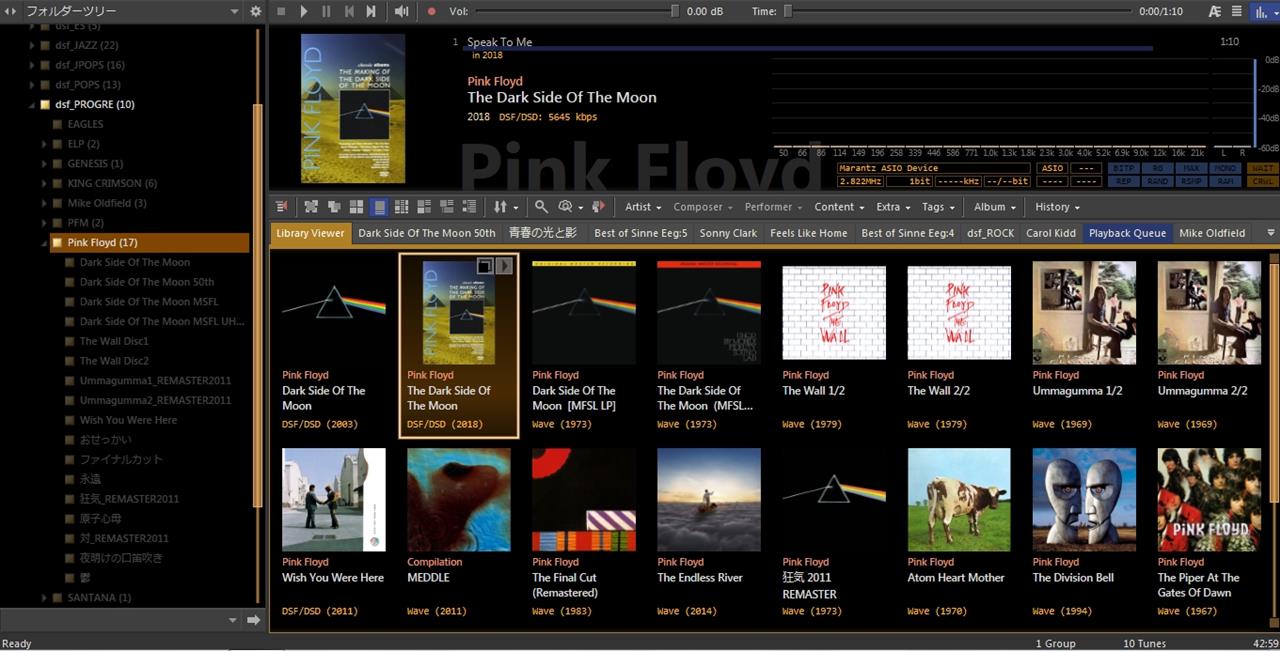Open The Division Bell album cover
This screenshot has width=1280, height=651.
coord(1084,499)
